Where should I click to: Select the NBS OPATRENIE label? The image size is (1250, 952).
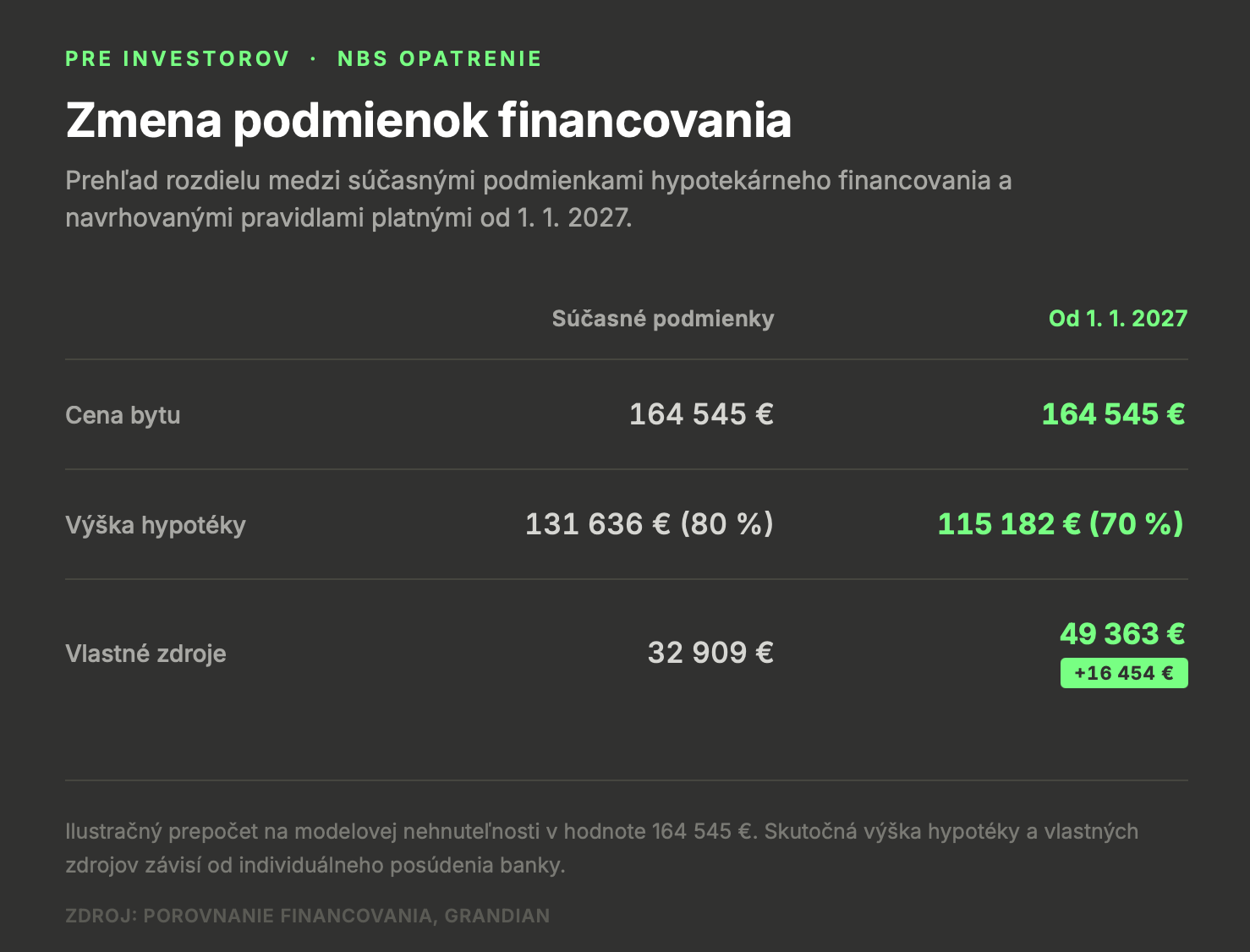coord(440,58)
